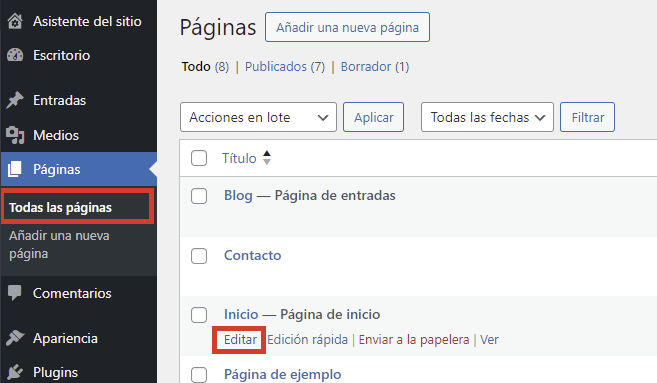The image size is (657, 383).
Task: Check the Inicio page row checkbox
Action: [x=199, y=315]
